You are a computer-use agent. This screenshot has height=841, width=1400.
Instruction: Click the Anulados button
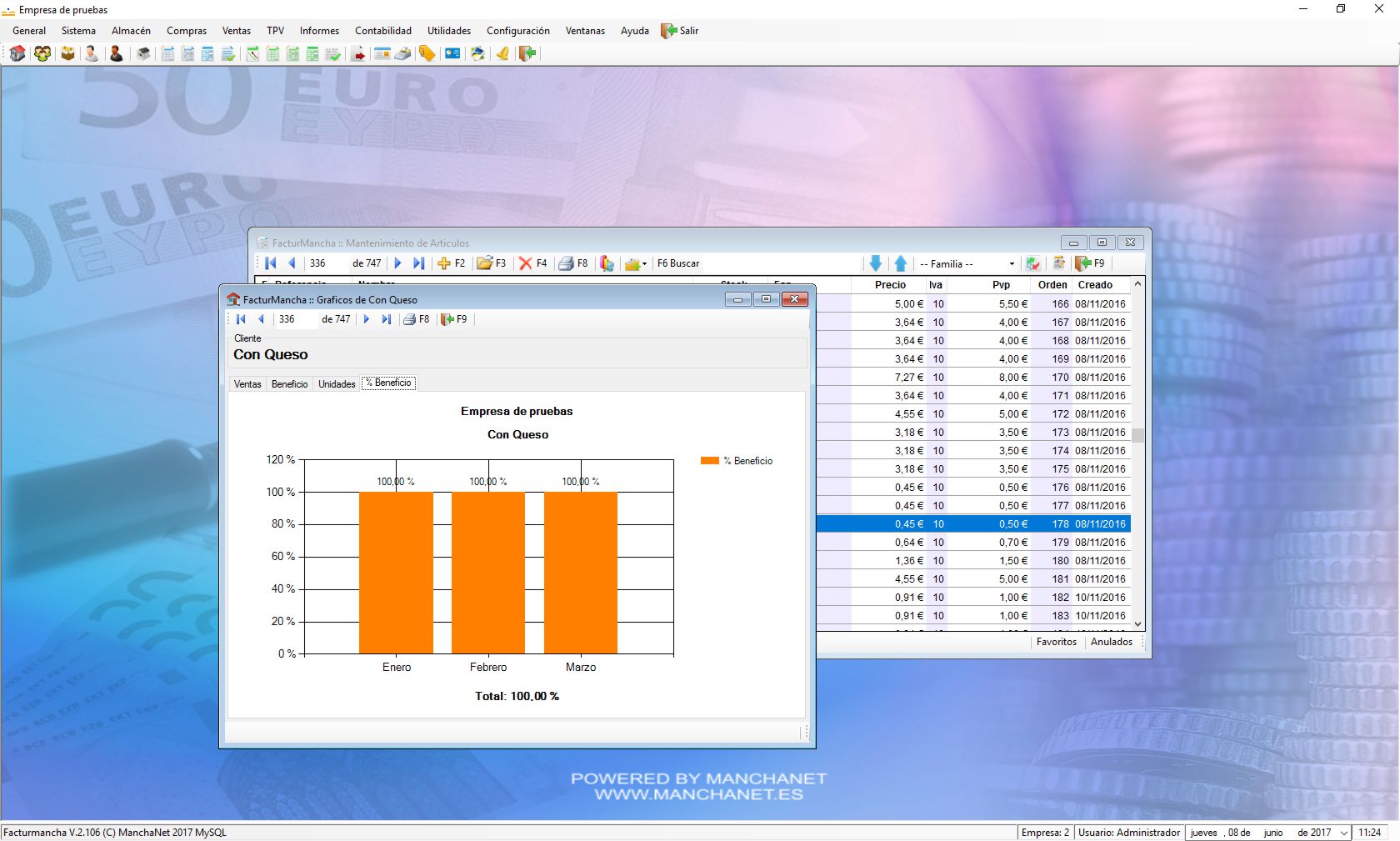click(x=1111, y=642)
